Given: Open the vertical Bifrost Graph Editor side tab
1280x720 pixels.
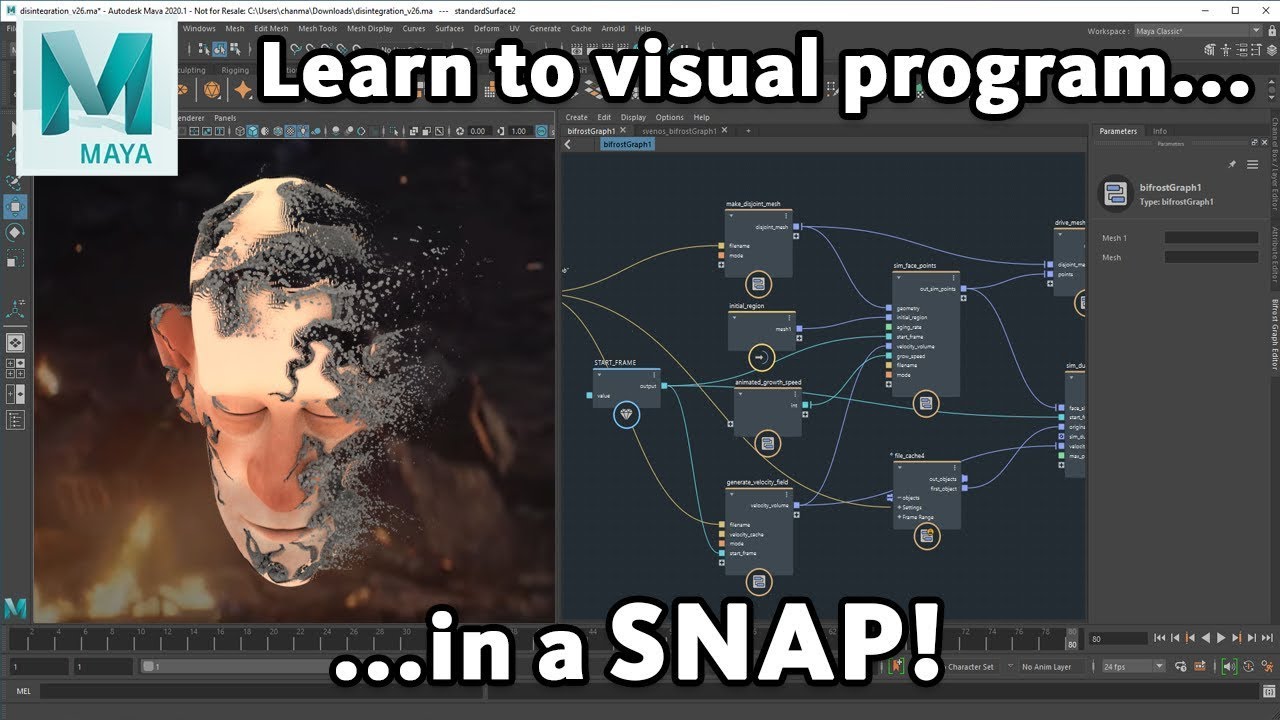Looking at the screenshot, I should pos(1274,334).
